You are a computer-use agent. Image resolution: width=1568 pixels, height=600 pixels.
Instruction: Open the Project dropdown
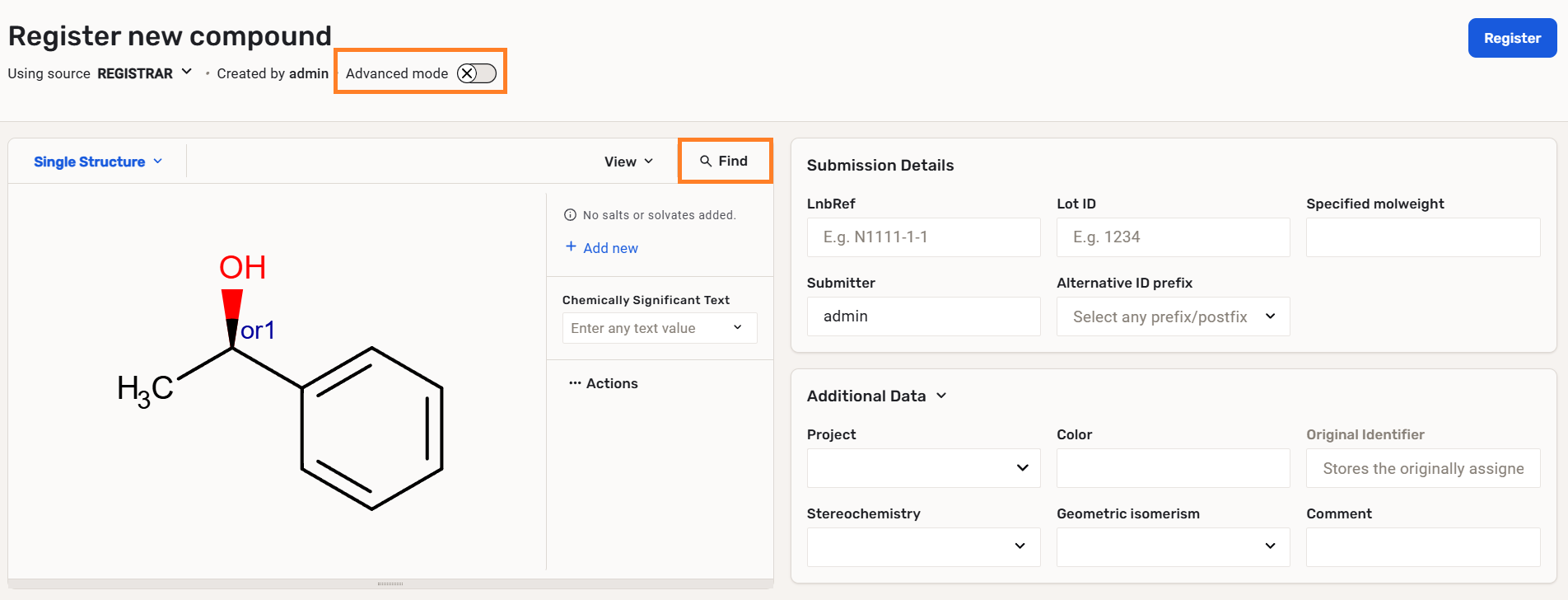click(x=923, y=468)
